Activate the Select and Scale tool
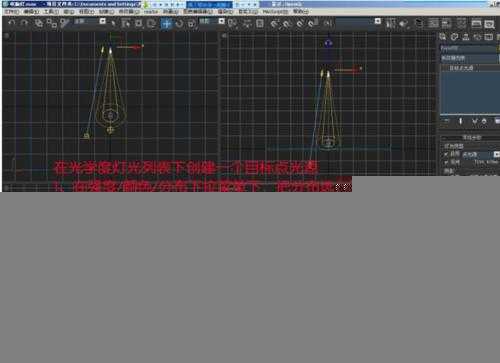Screen dimensions: 500x363 point(192,23)
